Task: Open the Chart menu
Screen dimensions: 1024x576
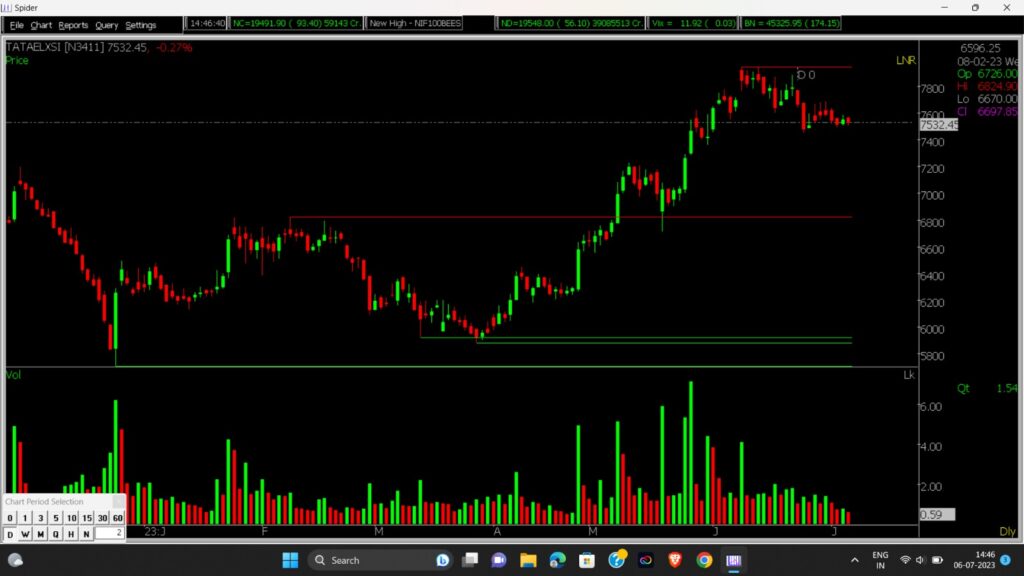Action: pyautogui.click(x=41, y=25)
